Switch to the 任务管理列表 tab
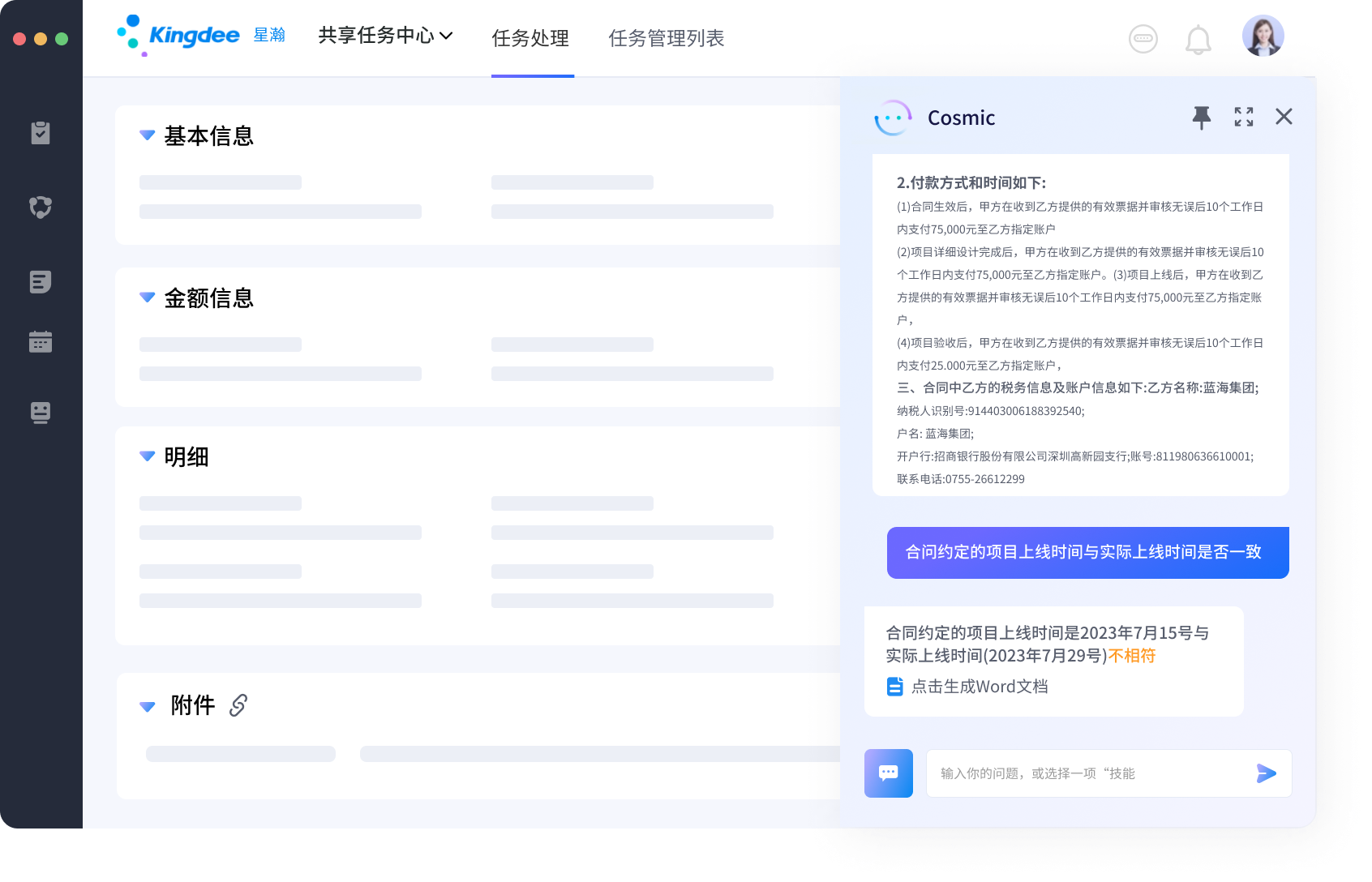Viewport: 1372px width, 882px height. click(666, 38)
